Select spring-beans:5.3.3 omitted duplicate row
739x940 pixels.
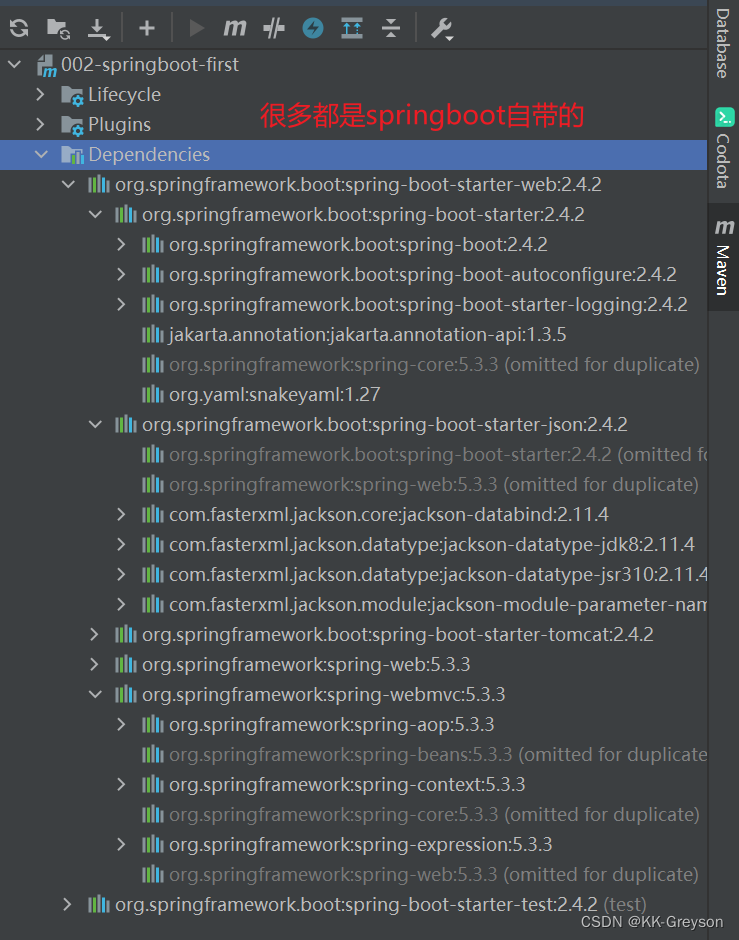click(x=354, y=754)
